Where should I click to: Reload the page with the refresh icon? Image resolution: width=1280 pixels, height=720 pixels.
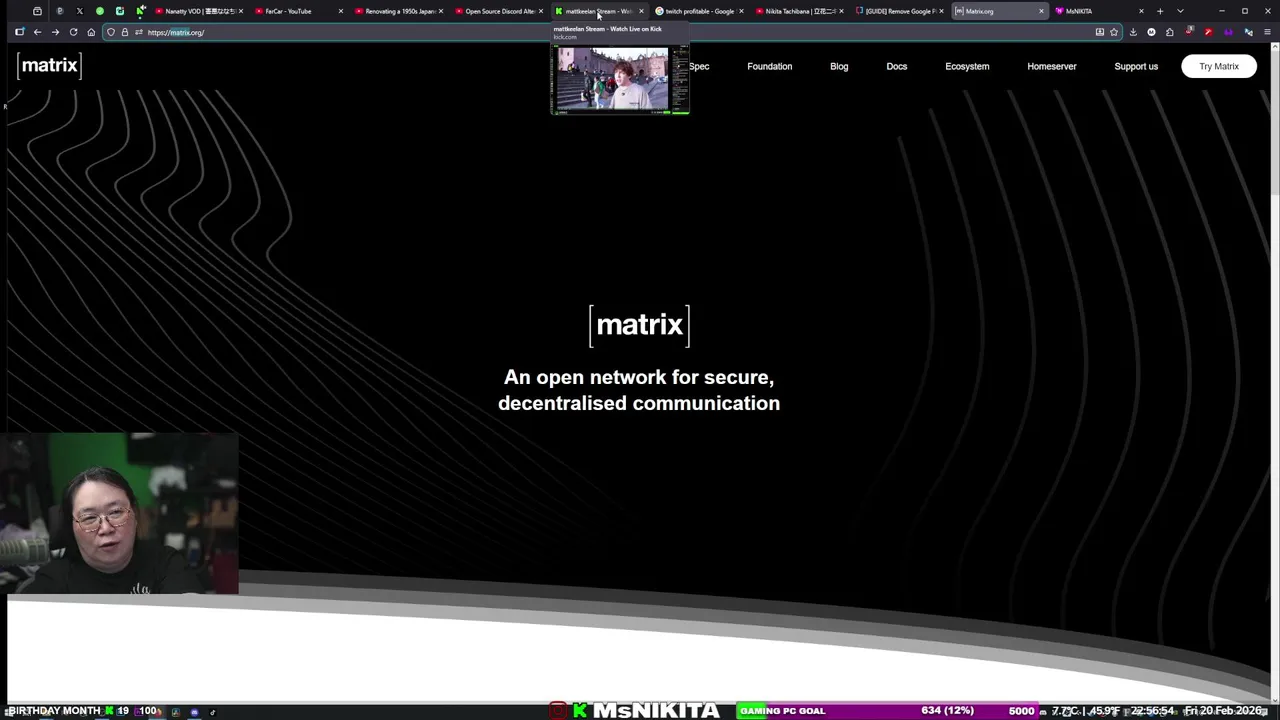pyautogui.click(x=73, y=32)
